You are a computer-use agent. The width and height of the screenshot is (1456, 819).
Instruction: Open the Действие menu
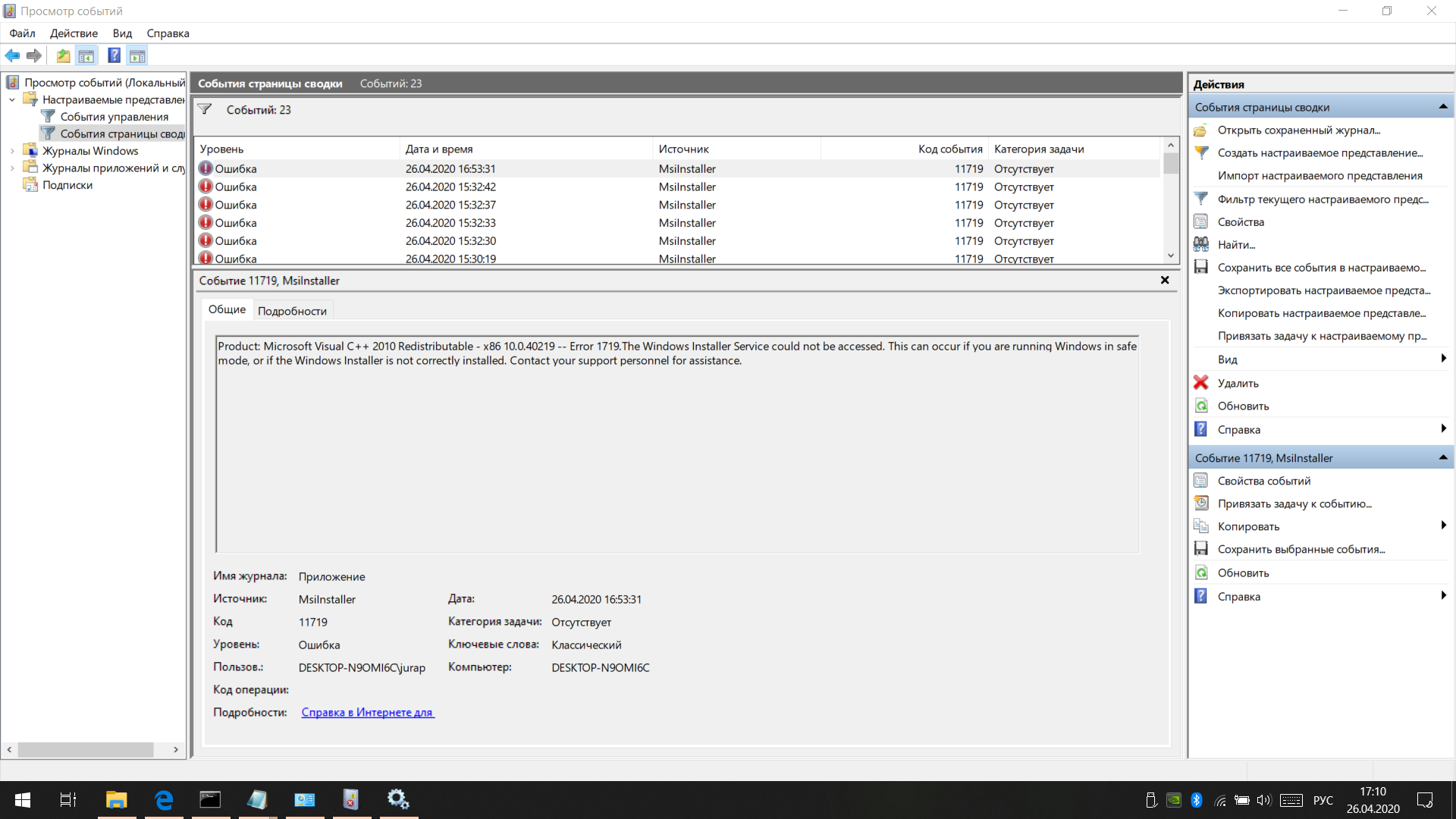(x=74, y=33)
